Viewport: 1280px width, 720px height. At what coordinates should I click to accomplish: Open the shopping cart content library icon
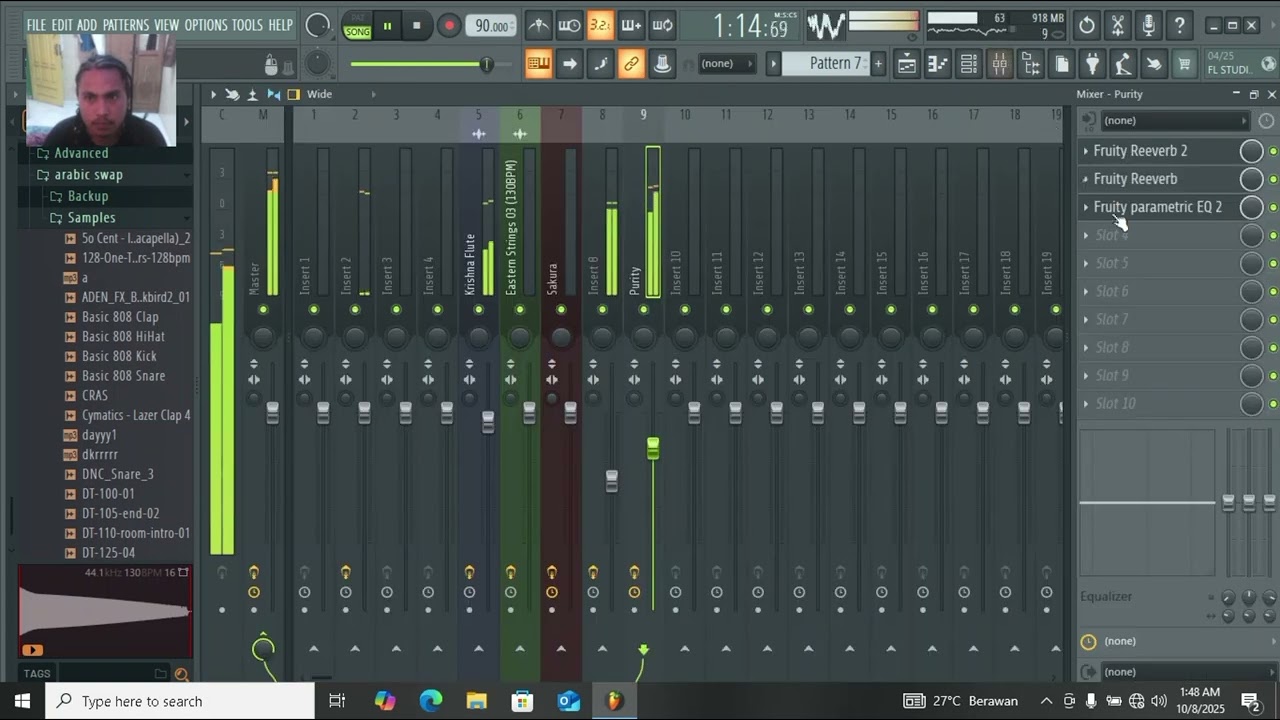pos(1185,65)
